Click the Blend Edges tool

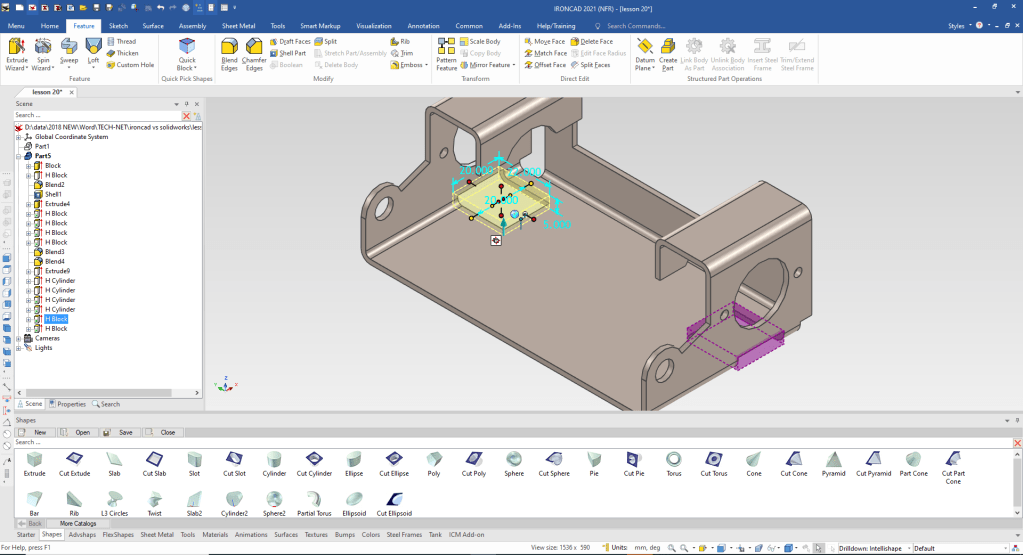coord(229,53)
